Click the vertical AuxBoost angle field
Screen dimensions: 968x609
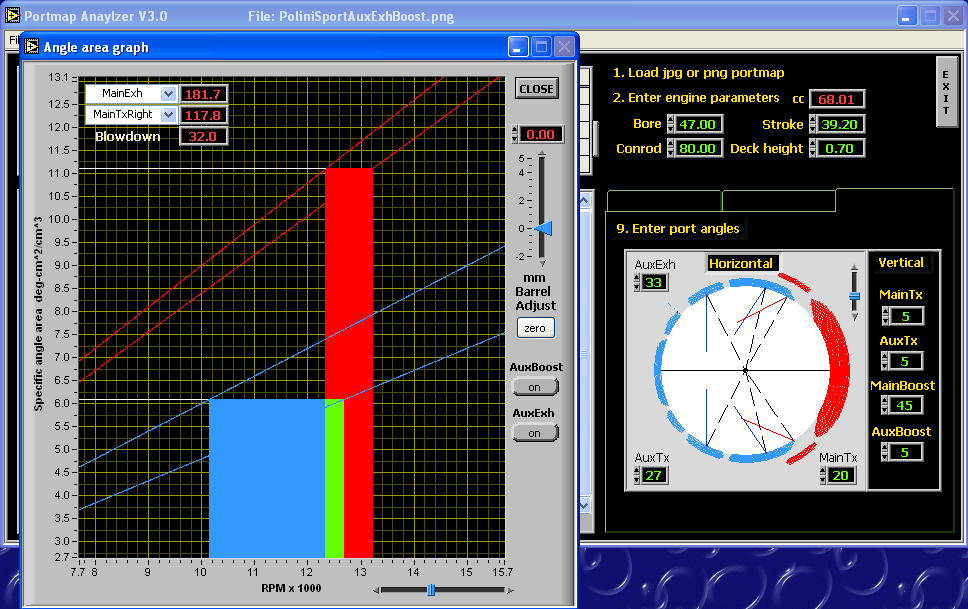pos(905,452)
